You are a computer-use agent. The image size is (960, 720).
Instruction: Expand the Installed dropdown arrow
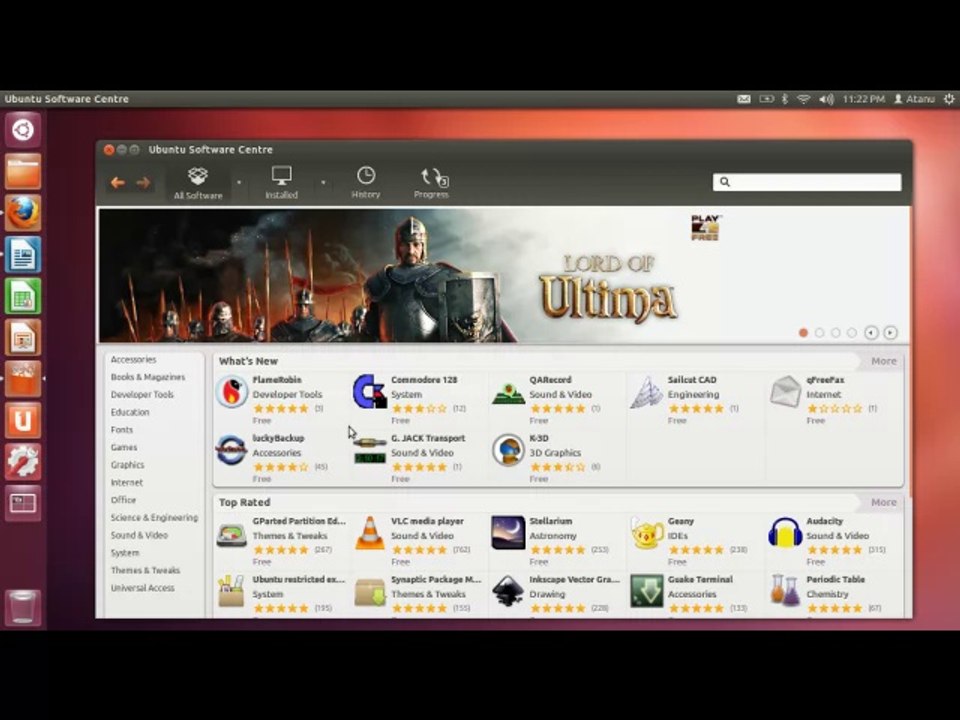[323, 182]
